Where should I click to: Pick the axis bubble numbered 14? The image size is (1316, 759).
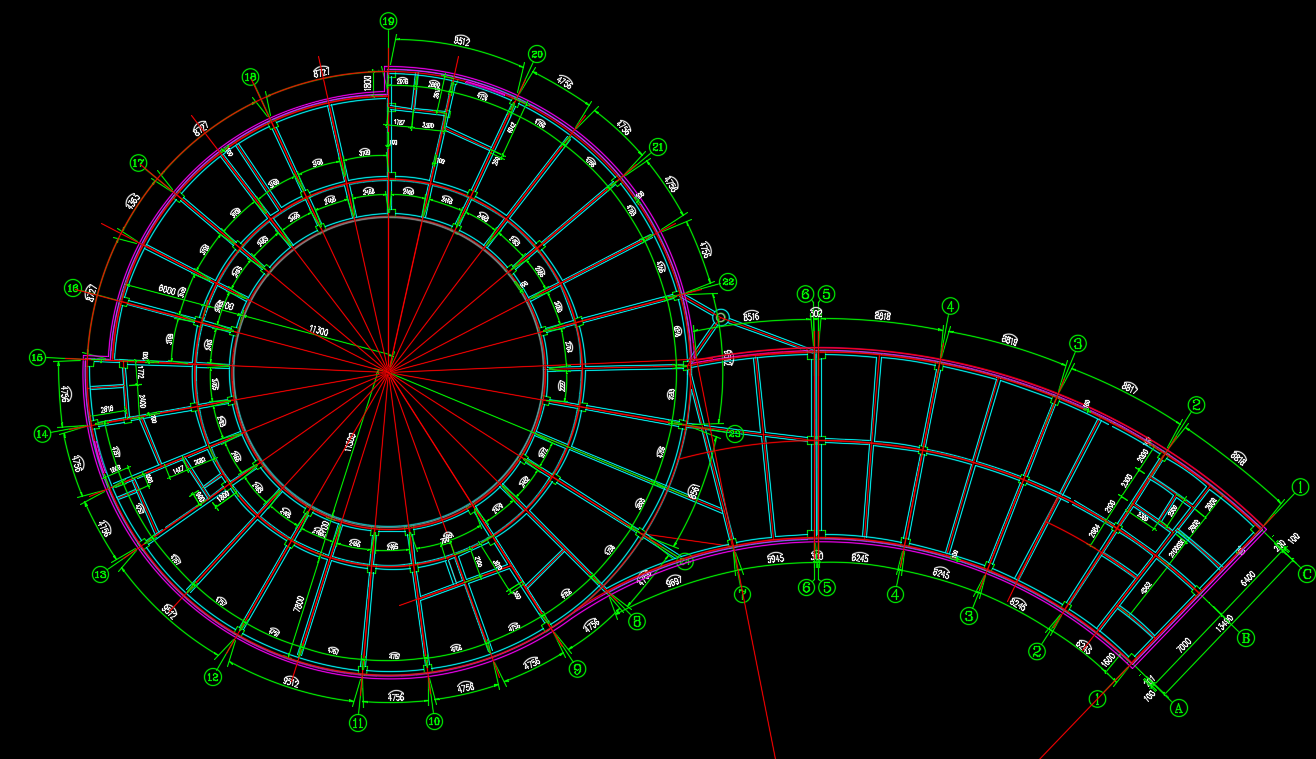click(42, 434)
